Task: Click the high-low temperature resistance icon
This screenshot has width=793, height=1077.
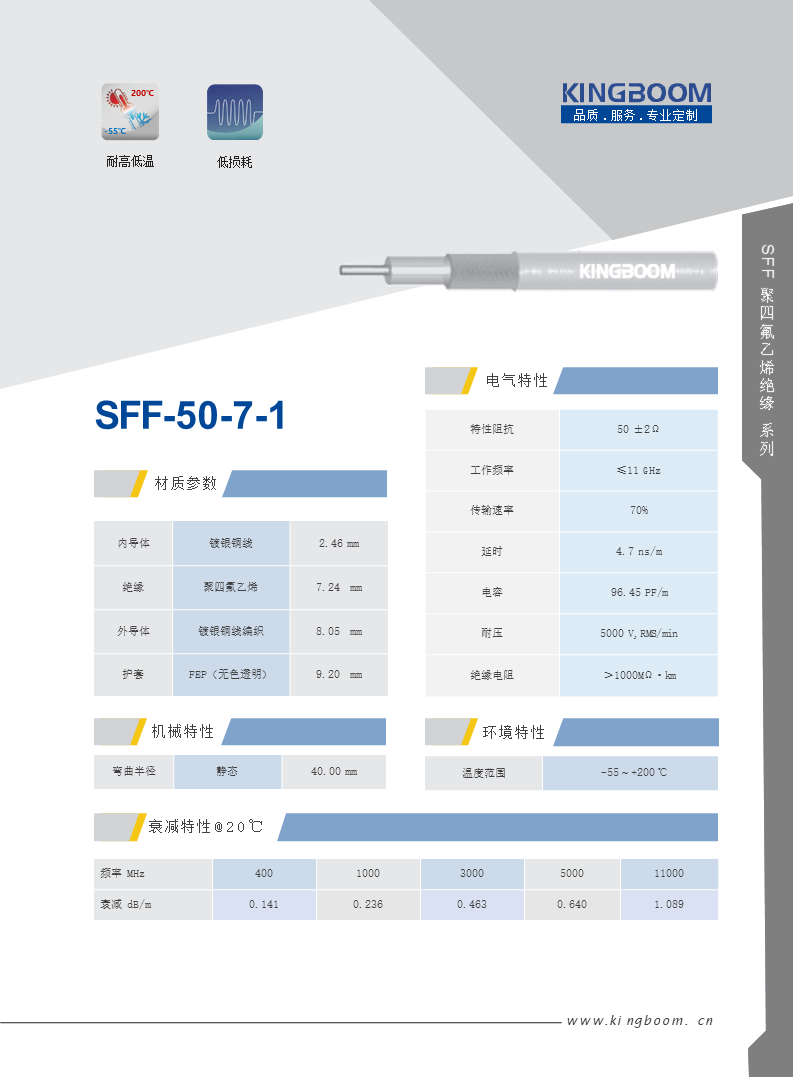Action: [x=130, y=112]
